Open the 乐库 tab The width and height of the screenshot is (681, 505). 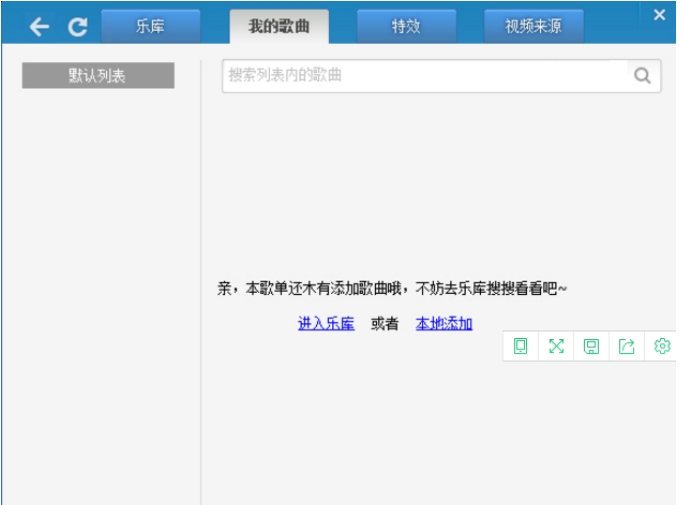point(150,26)
